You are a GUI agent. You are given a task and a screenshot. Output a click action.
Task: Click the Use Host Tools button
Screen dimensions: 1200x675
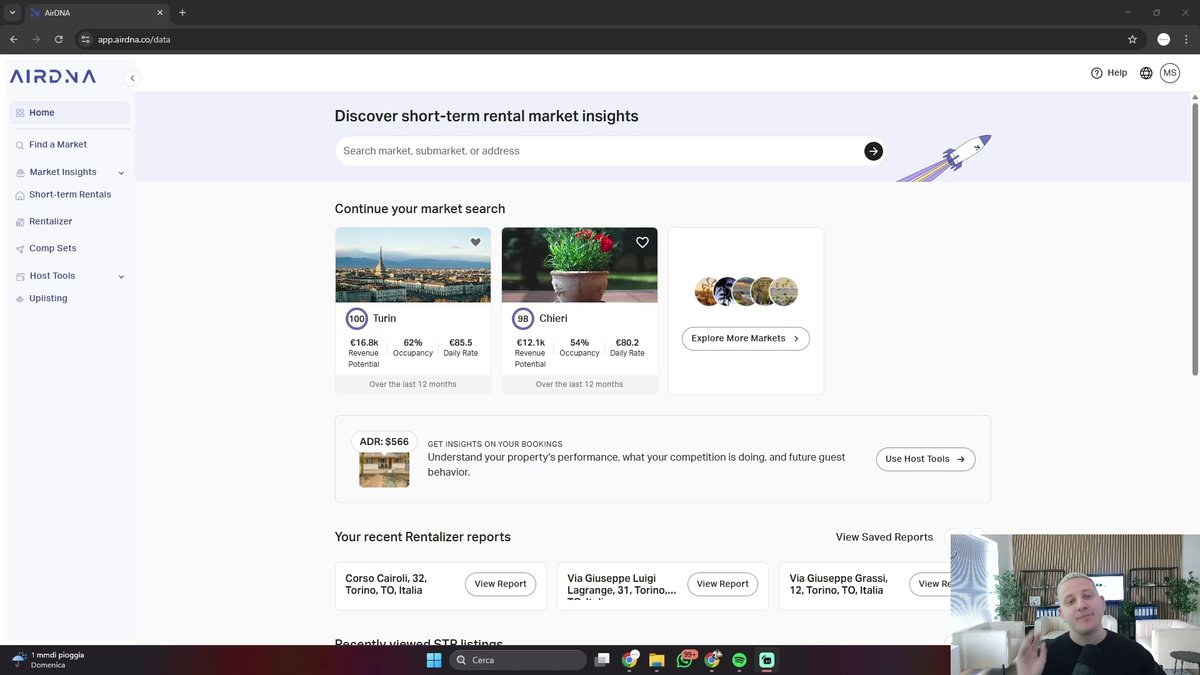coord(925,459)
